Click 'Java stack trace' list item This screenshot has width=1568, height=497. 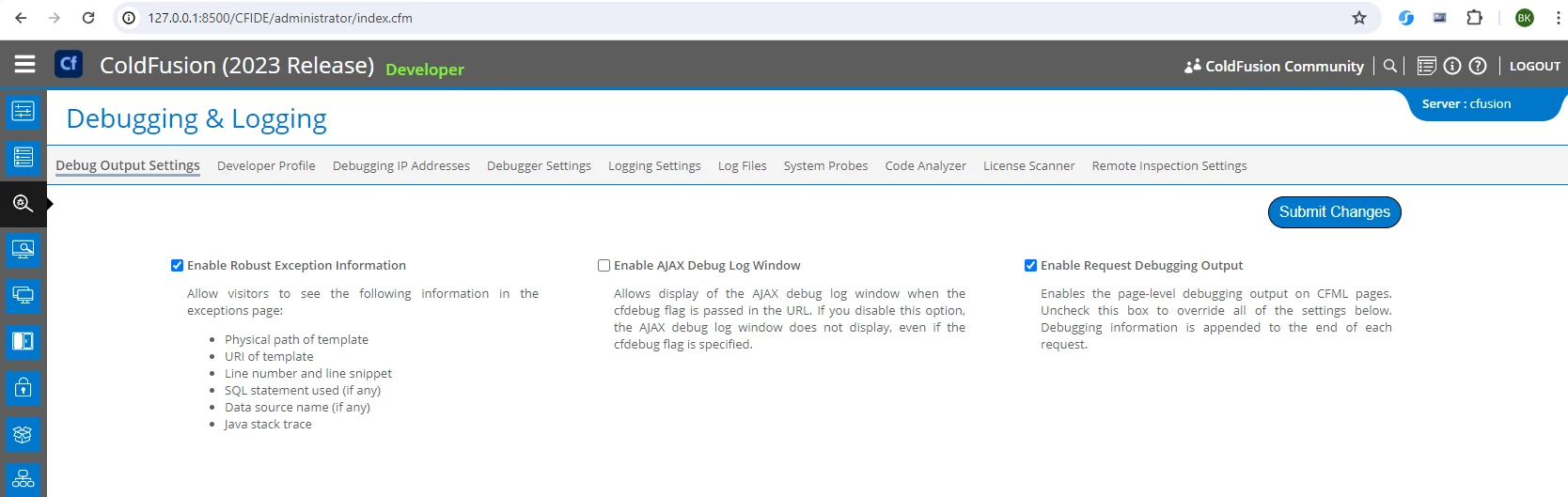click(x=268, y=425)
